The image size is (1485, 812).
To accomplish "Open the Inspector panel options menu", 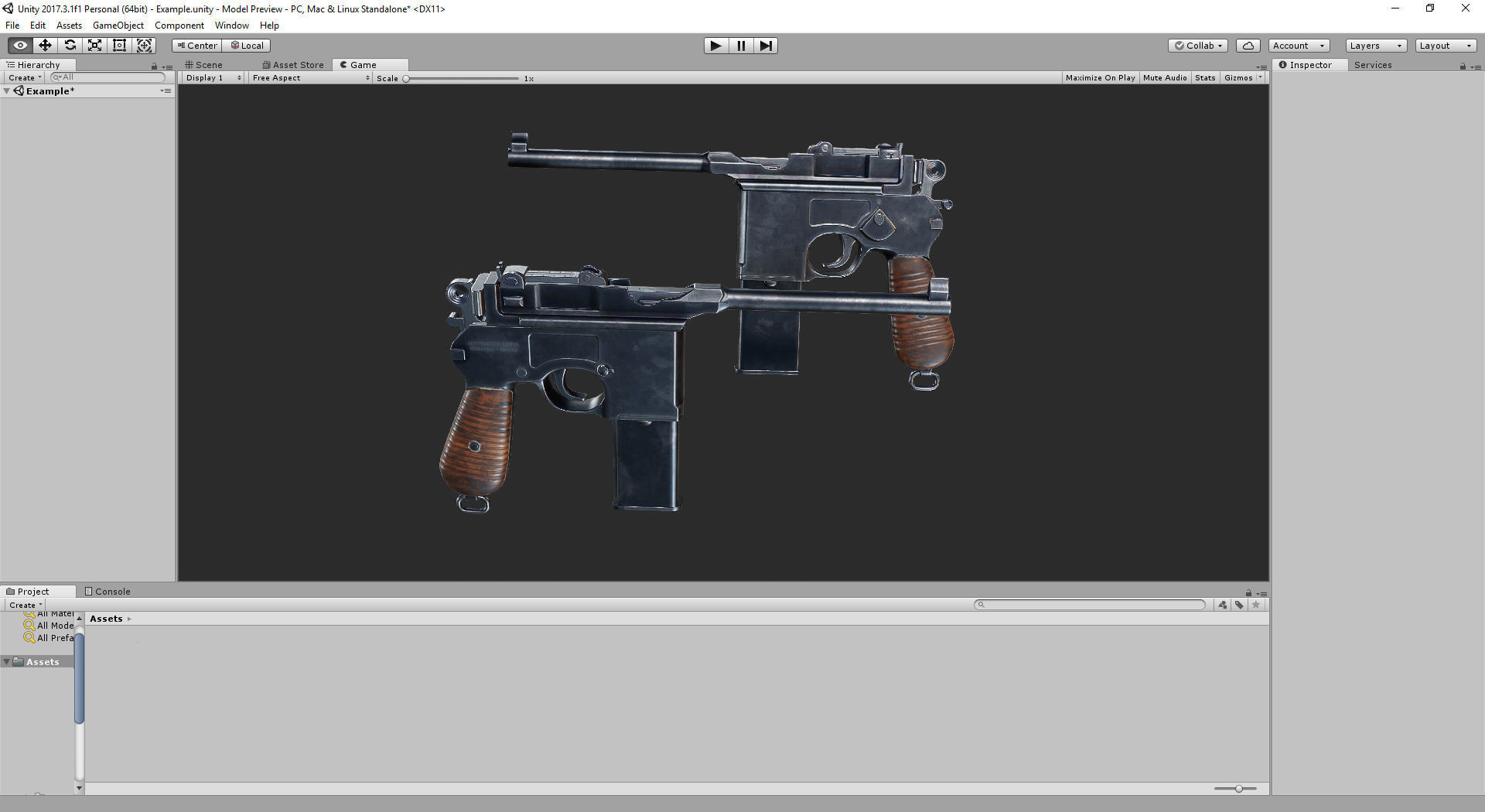I will 1476,67.
